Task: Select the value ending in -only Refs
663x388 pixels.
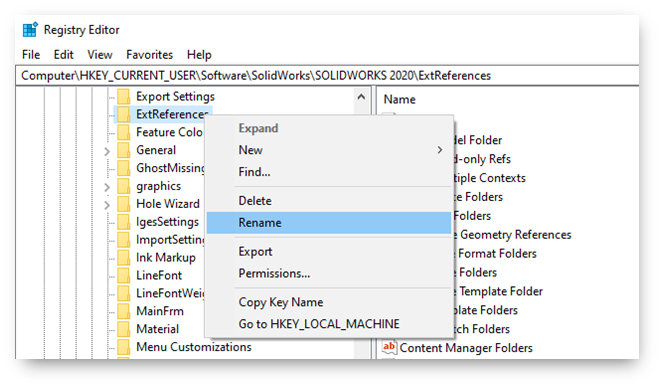Action: (x=482, y=159)
